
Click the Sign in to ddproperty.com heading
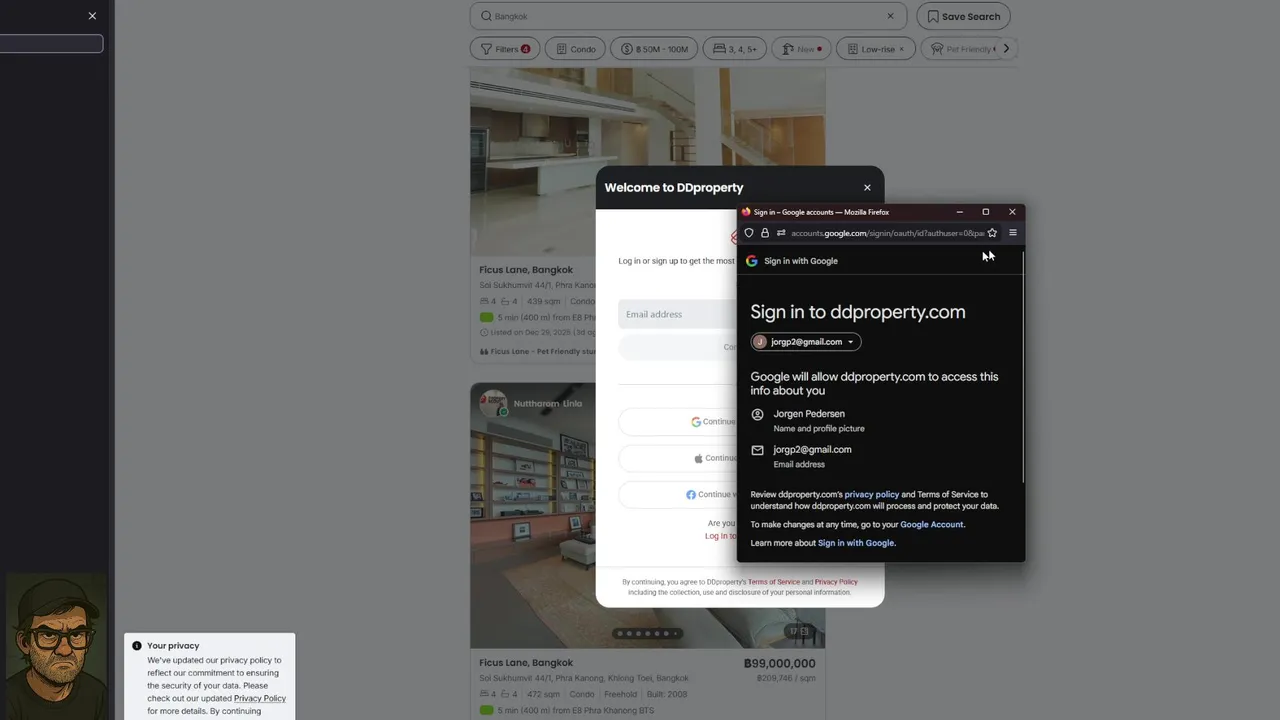pos(858,312)
